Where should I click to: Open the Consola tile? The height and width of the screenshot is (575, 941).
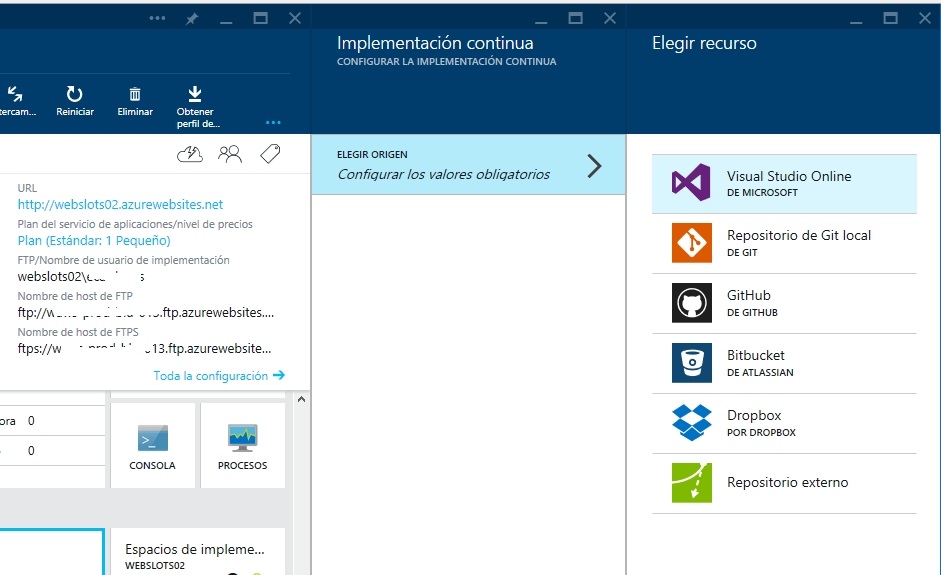point(152,445)
